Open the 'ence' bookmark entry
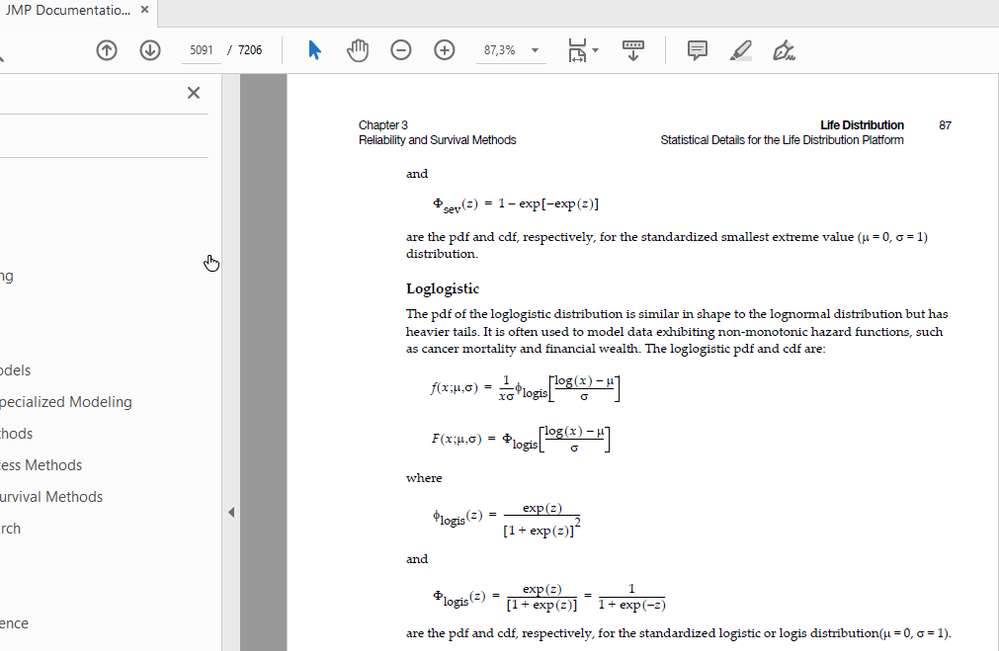 (x=14, y=624)
